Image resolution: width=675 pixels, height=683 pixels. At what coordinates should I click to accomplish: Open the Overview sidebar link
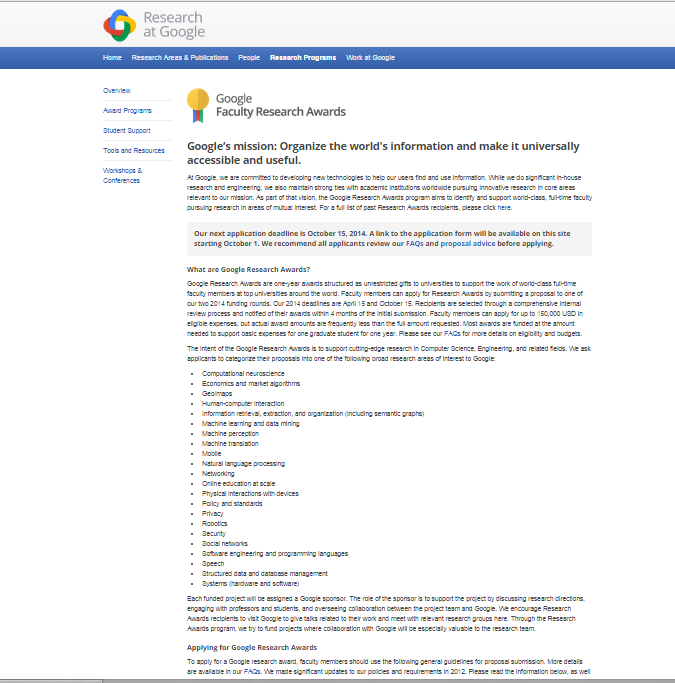click(x=117, y=91)
